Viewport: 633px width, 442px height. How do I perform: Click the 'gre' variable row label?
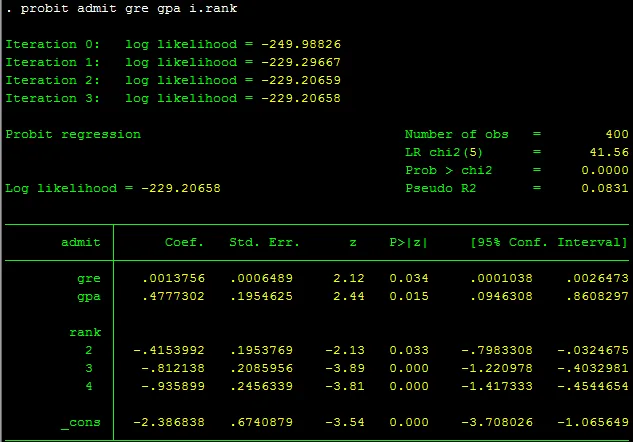click(89, 279)
